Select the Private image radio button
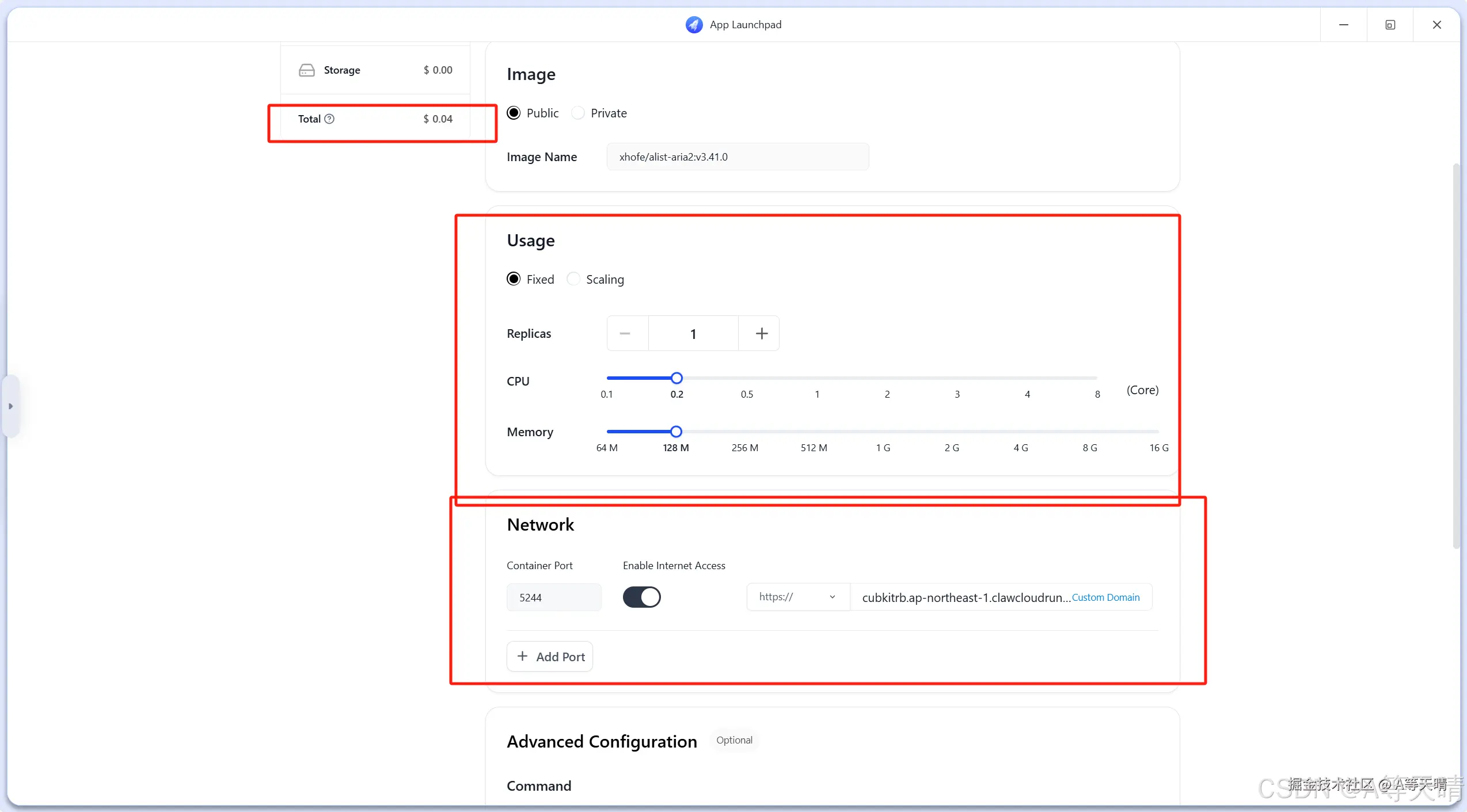Screen dimensions: 1467x812 (x=578, y=113)
